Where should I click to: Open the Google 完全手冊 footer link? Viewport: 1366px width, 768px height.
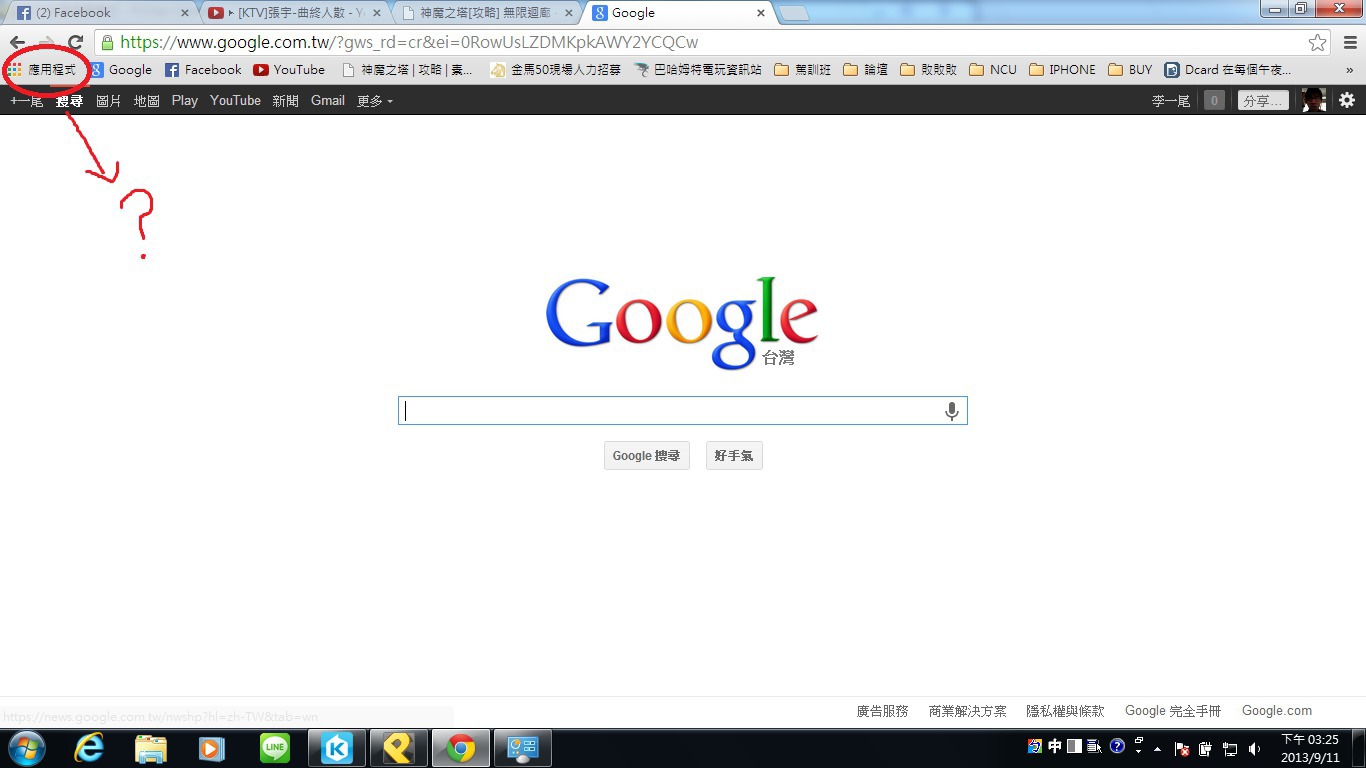[x=1173, y=711]
